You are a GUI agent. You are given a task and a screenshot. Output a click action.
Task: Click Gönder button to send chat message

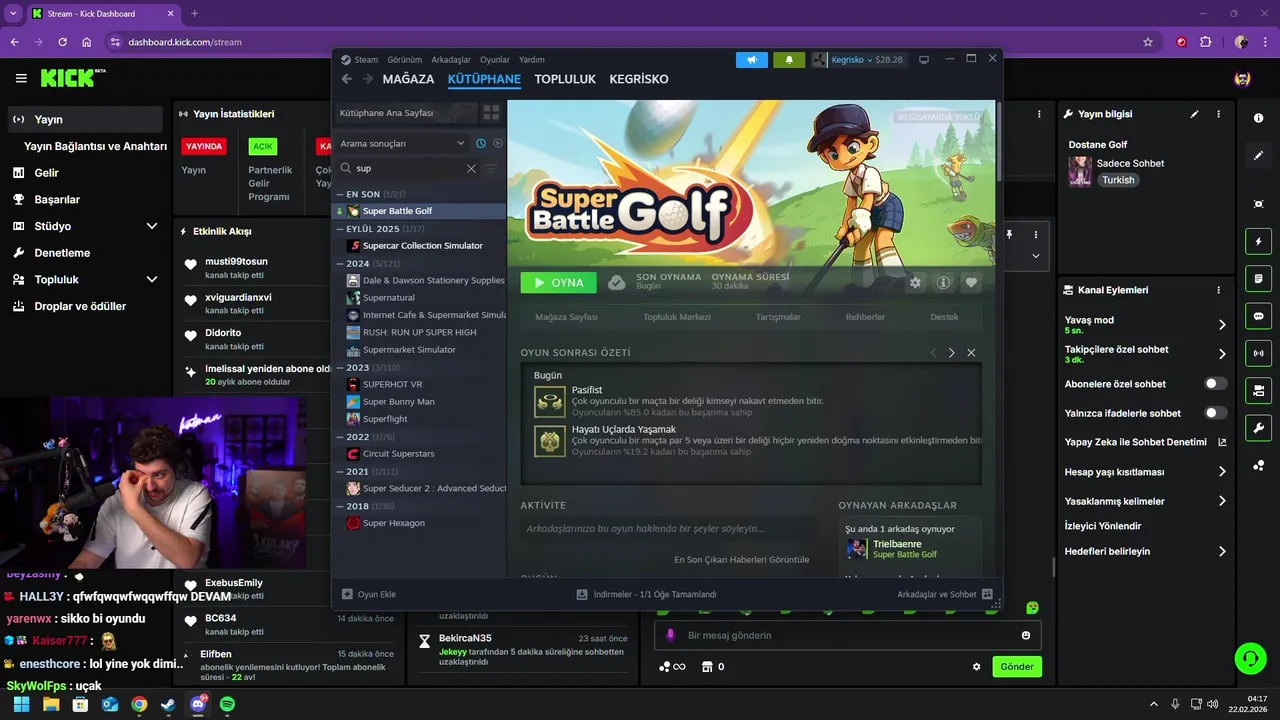(1017, 667)
